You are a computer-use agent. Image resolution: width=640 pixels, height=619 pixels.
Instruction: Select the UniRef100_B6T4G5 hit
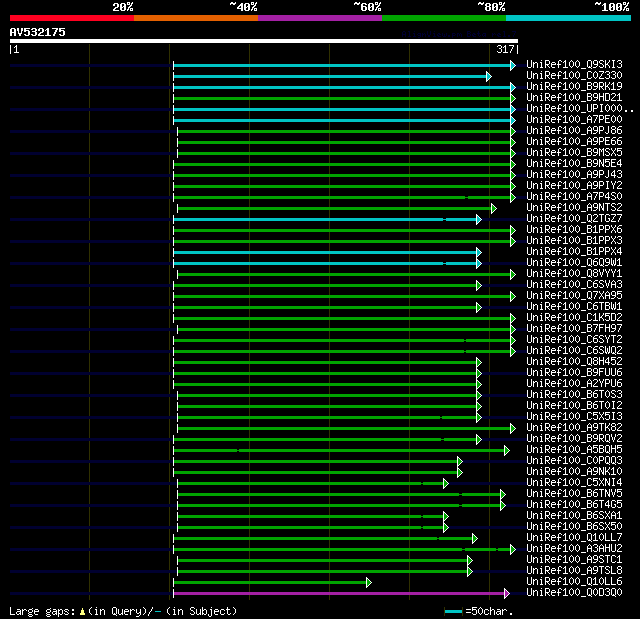[x=574, y=505]
